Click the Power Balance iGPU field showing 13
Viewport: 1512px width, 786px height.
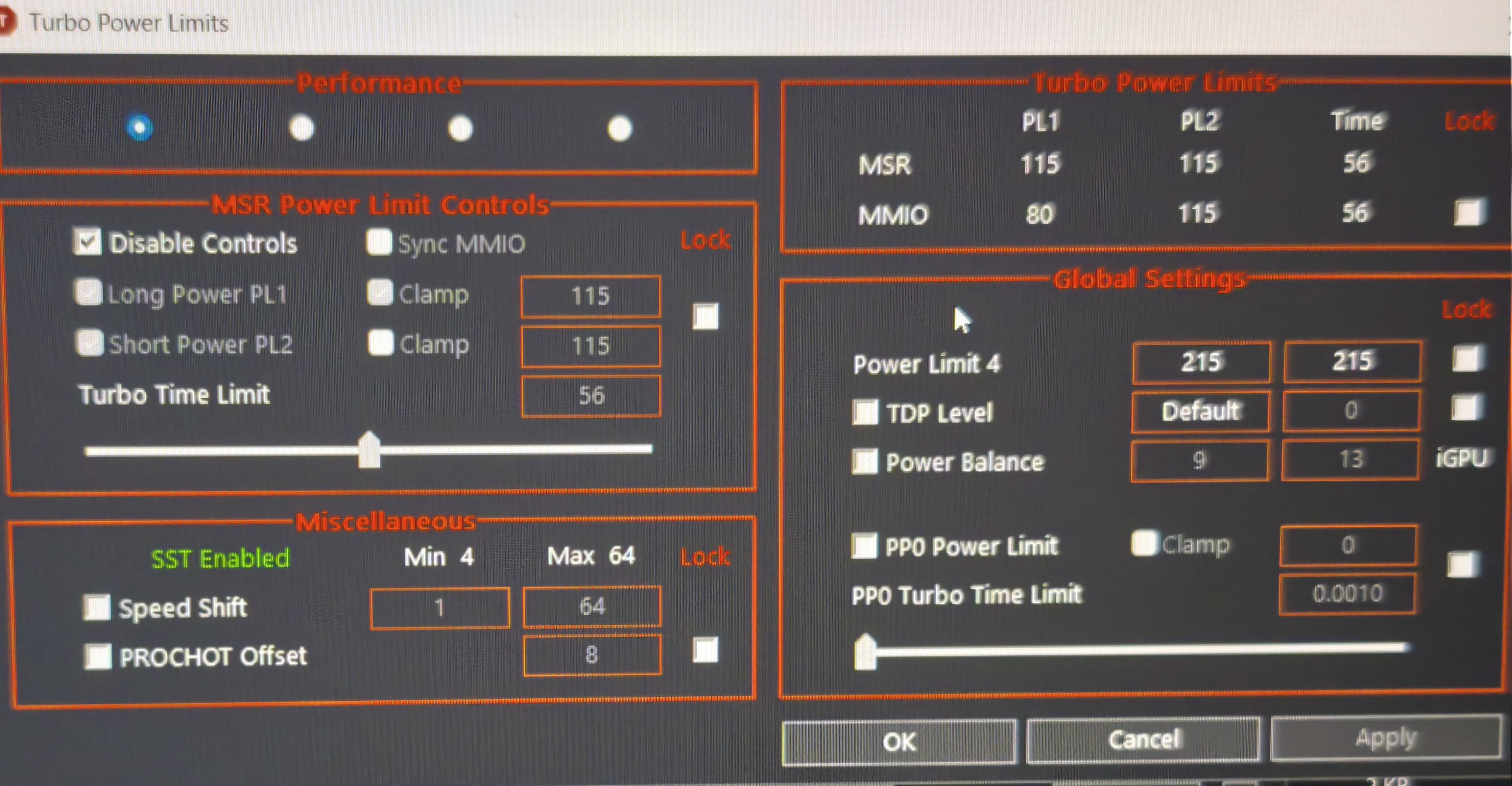(1351, 459)
